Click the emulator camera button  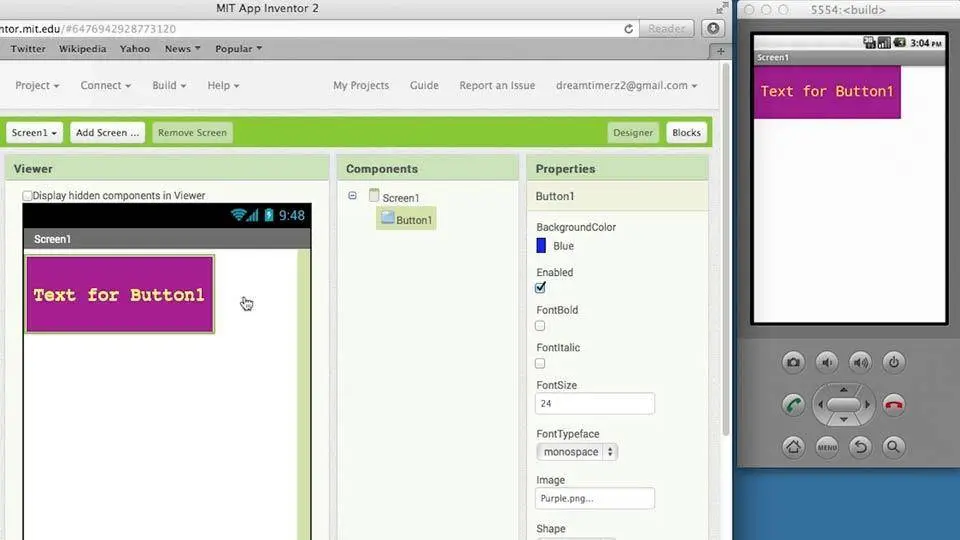coord(793,362)
